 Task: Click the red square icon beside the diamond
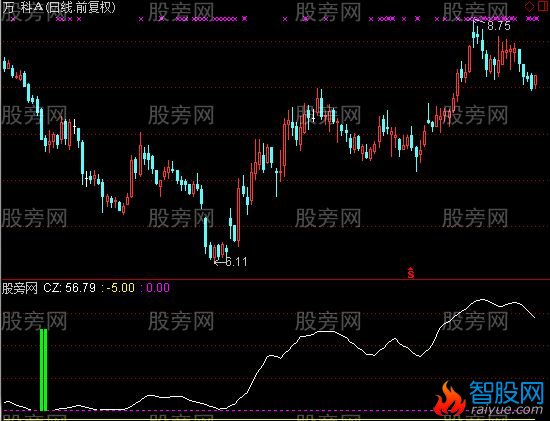pyautogui.click(x=542, y=6)
